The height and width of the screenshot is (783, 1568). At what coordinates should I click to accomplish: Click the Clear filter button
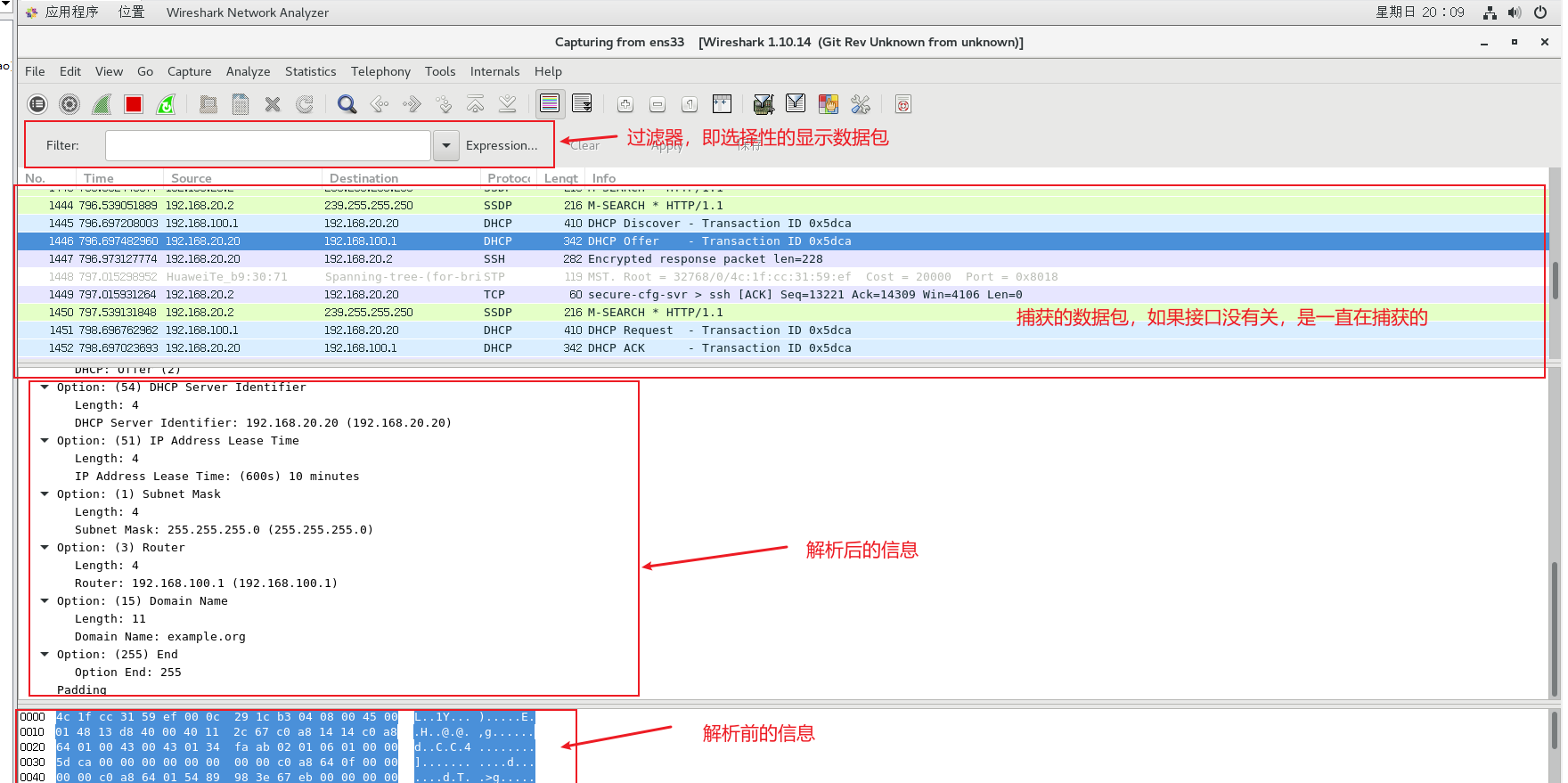pos(585,145)
